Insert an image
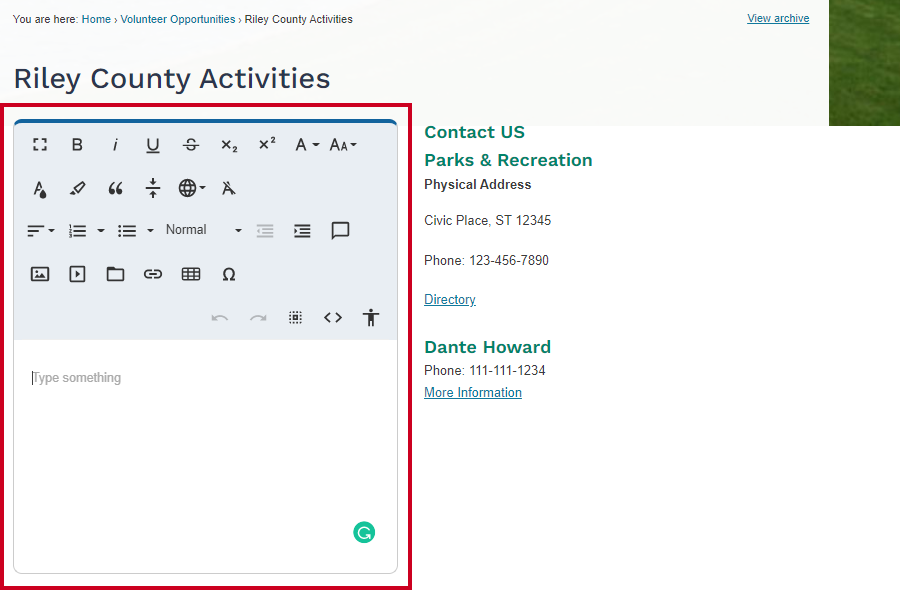Image resolution: width=900 pixels, height=597 pixels. click(x=40, y=274)
